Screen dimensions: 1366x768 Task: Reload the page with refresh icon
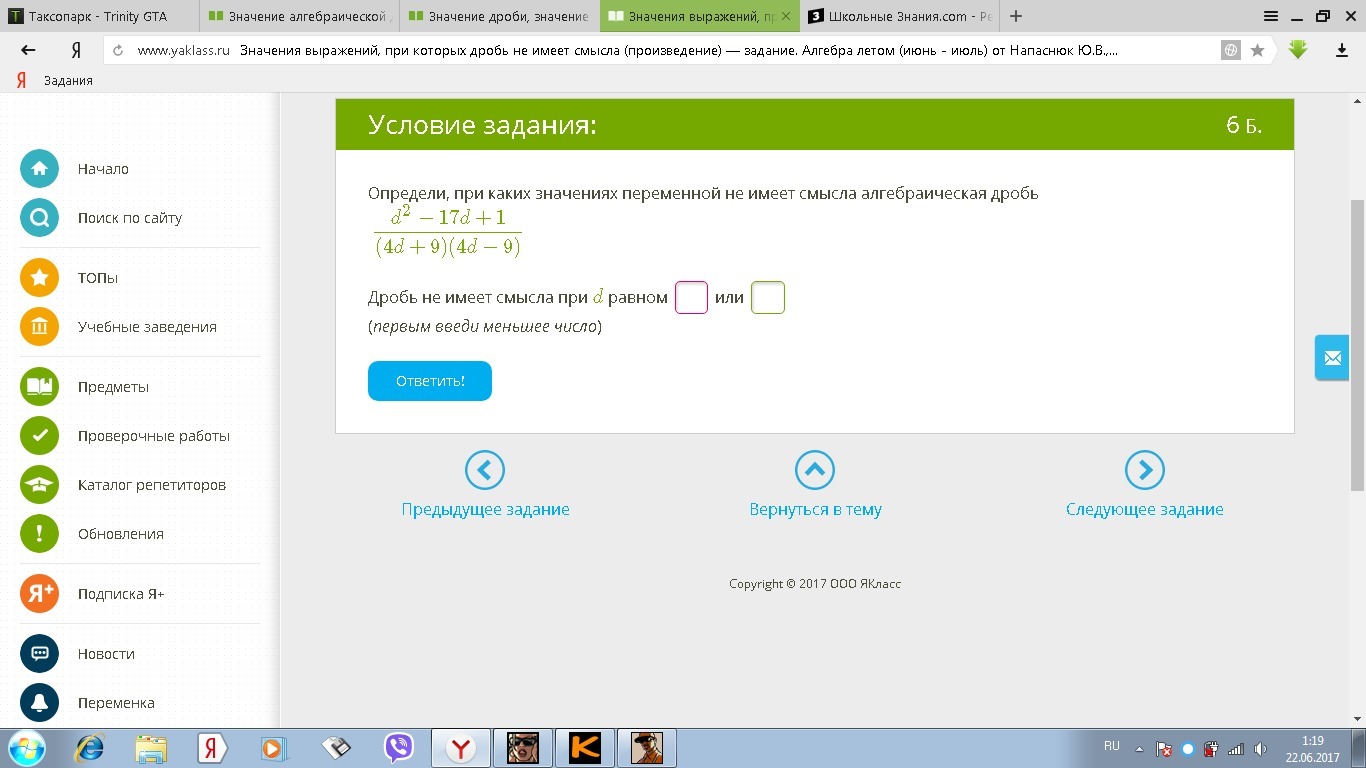118,50
